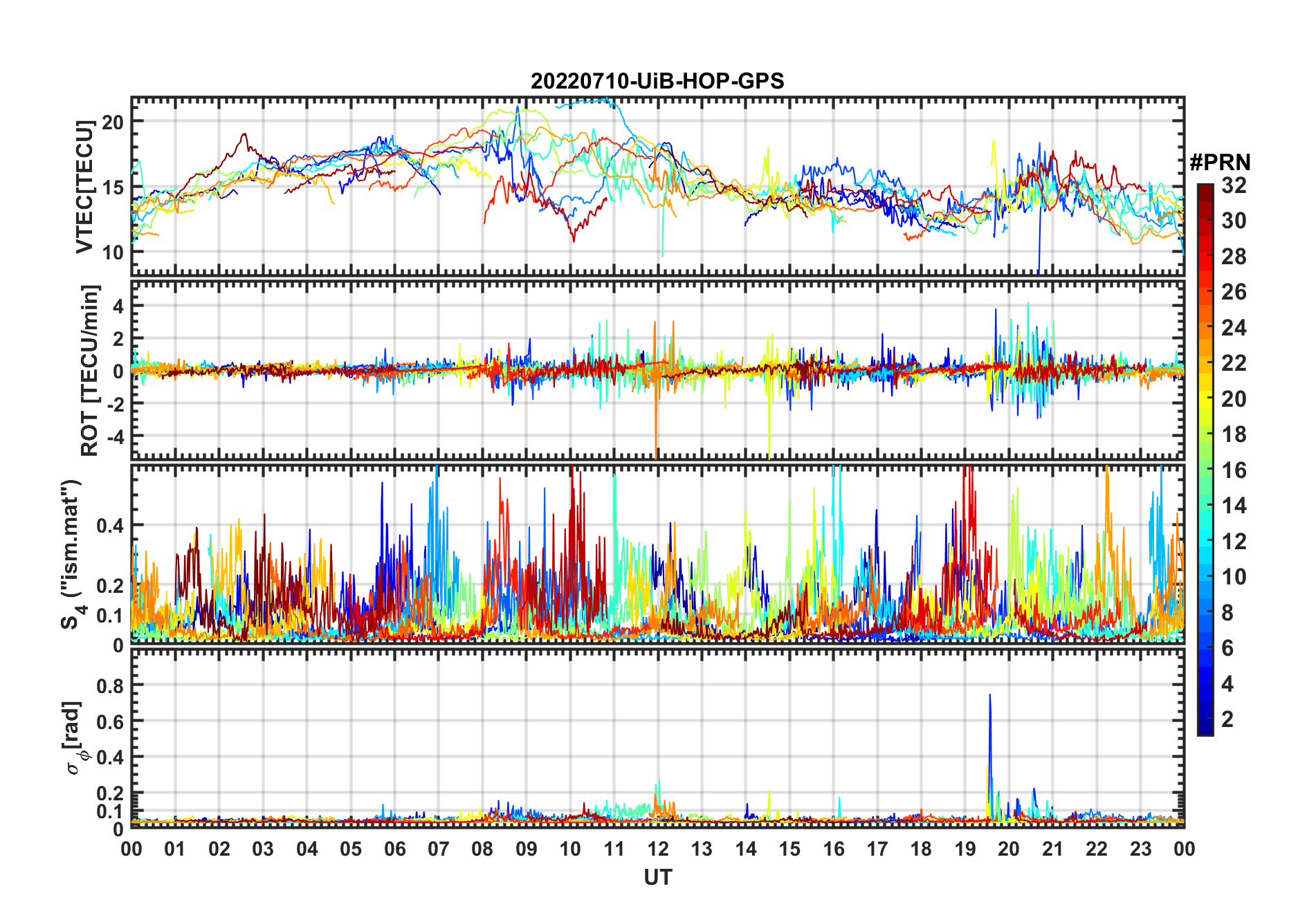Click the UT x-axis label
This screenshot has width=1316, height=920.
click(x=657, y=877)
